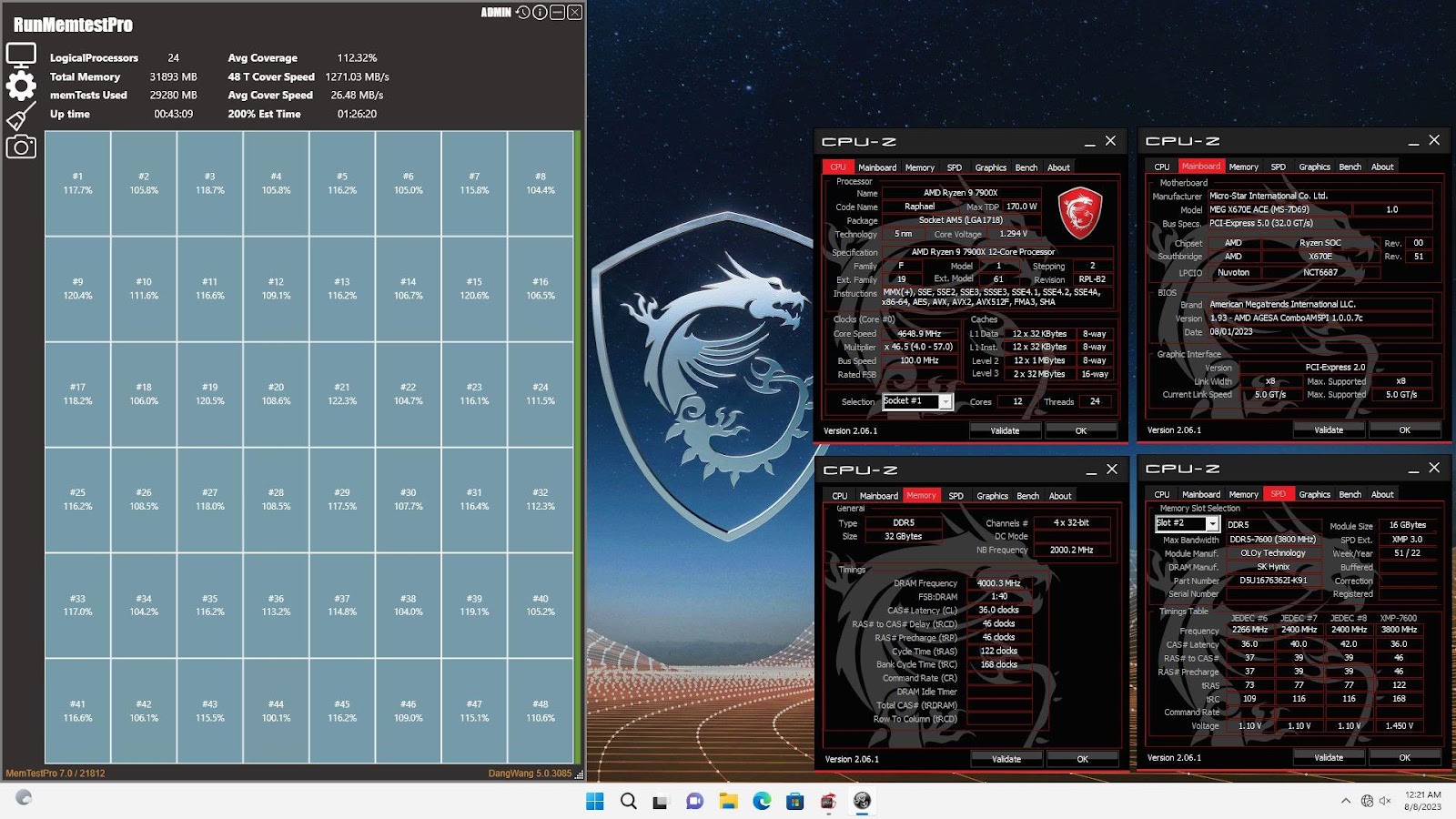Click the Part Number field D5U1676362I-K91
Viewport: 1456px width, 819px height.
pos(1273,581)
